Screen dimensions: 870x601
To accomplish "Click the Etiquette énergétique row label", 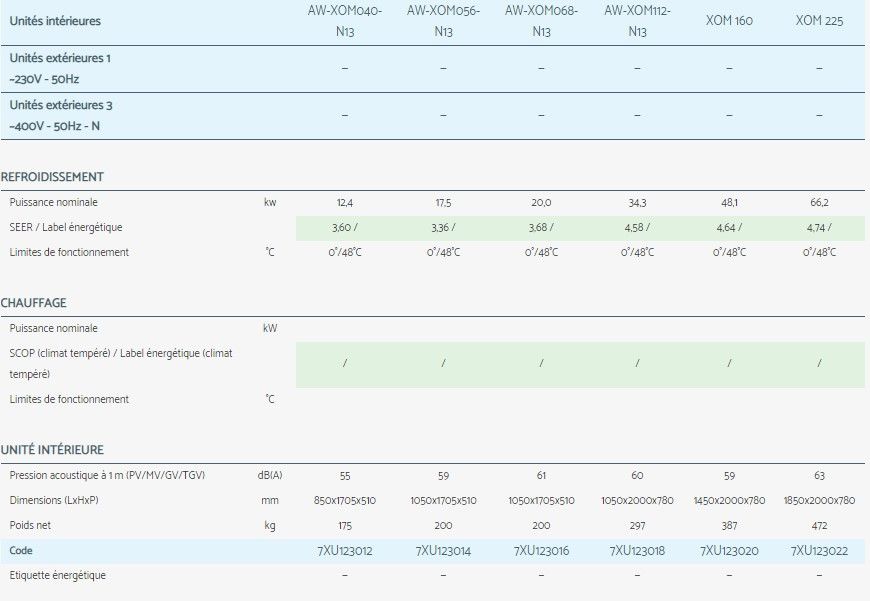I will [57, 576].
